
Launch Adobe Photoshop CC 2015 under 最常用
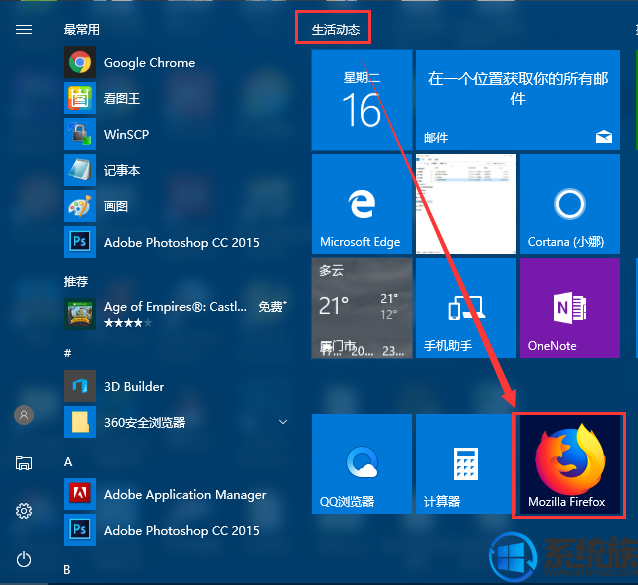pyautogui.click(x=177, y=242)
